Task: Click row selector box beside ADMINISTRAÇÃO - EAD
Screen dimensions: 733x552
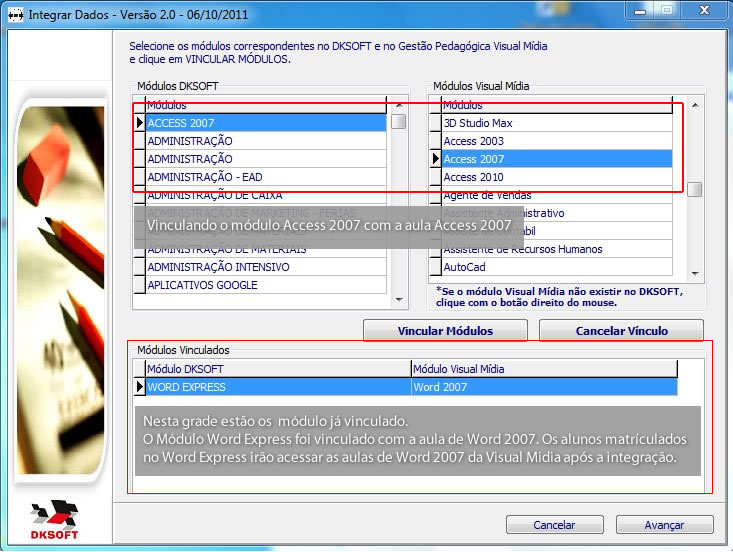Action: (140, 177)
